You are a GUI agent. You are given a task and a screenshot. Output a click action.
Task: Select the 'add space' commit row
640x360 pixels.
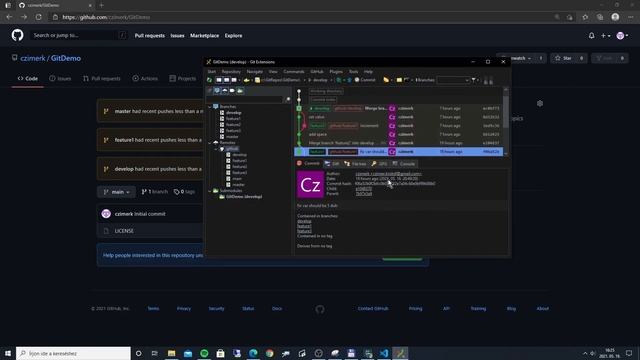[398, 134]
